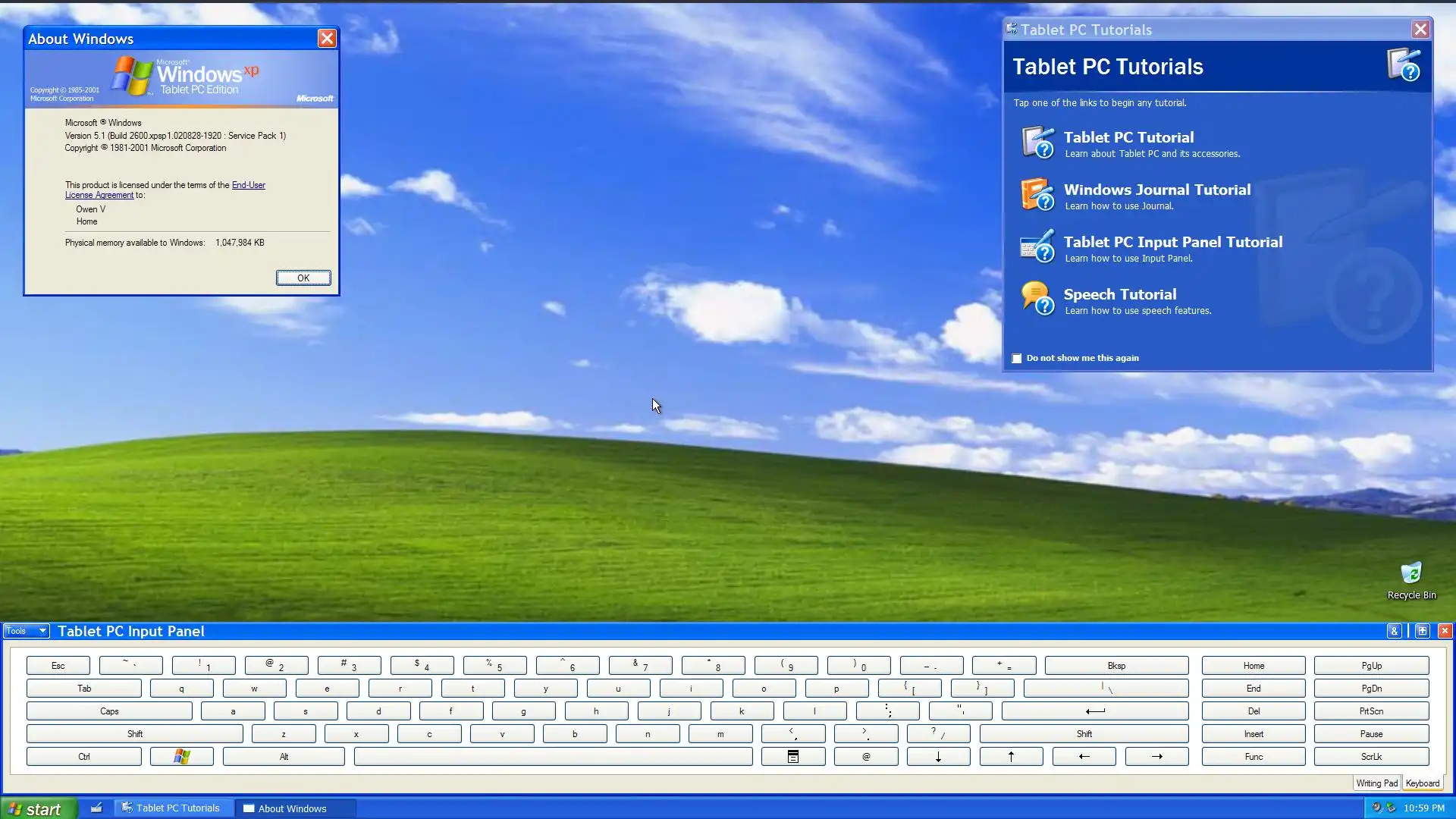Click Input Panel quick launch taskbar icon
The width and height of the screenshot is (1456, 819).
96,808
